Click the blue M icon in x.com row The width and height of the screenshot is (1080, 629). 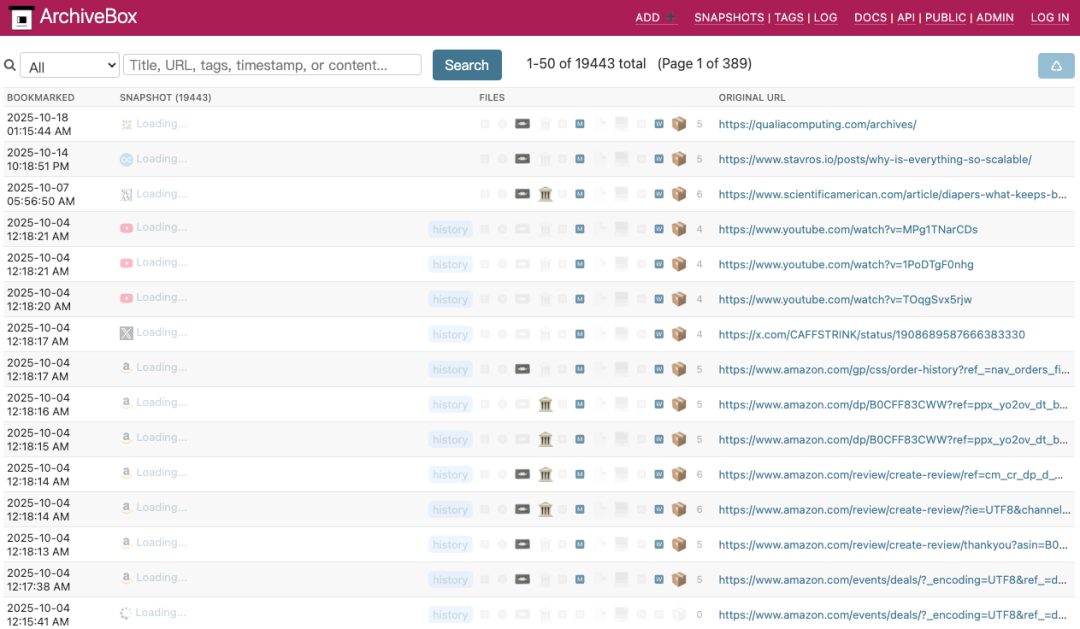click(580, 335)
